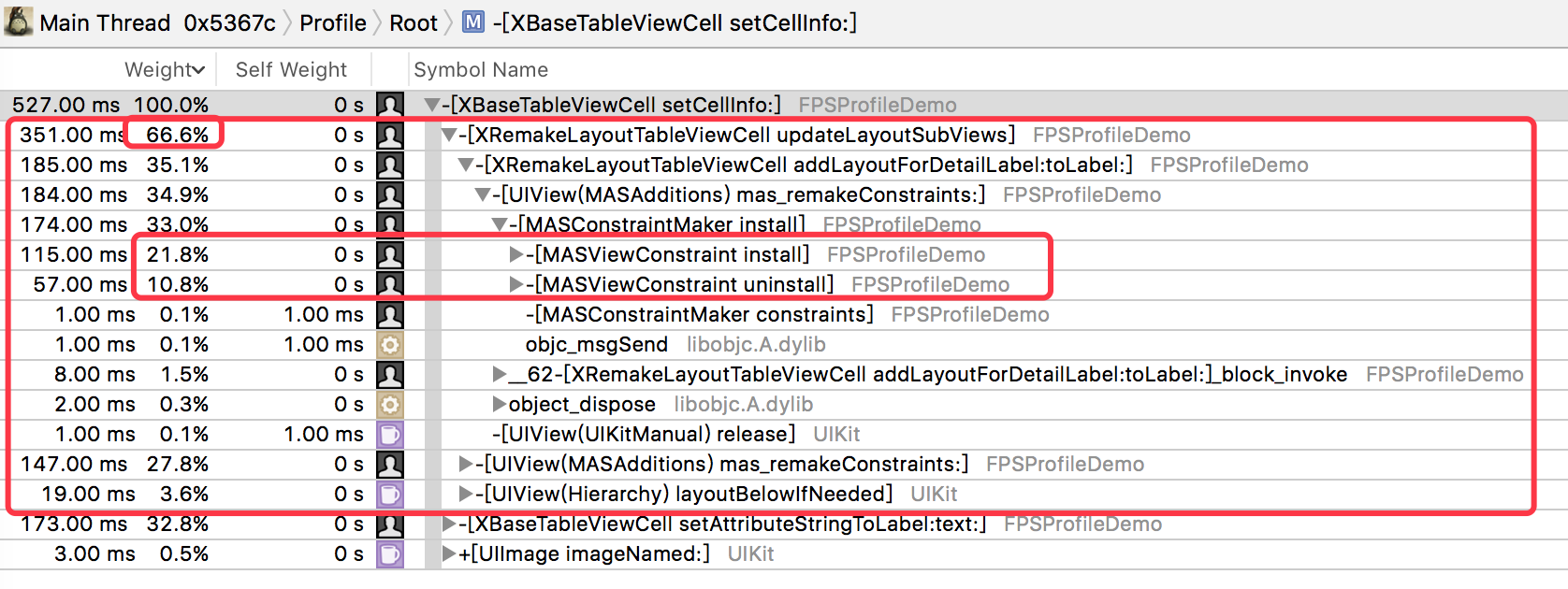Select Profile in the breadcrumb path
Image resolution: width=1568 pixels, height=589 pixels.
333,22
